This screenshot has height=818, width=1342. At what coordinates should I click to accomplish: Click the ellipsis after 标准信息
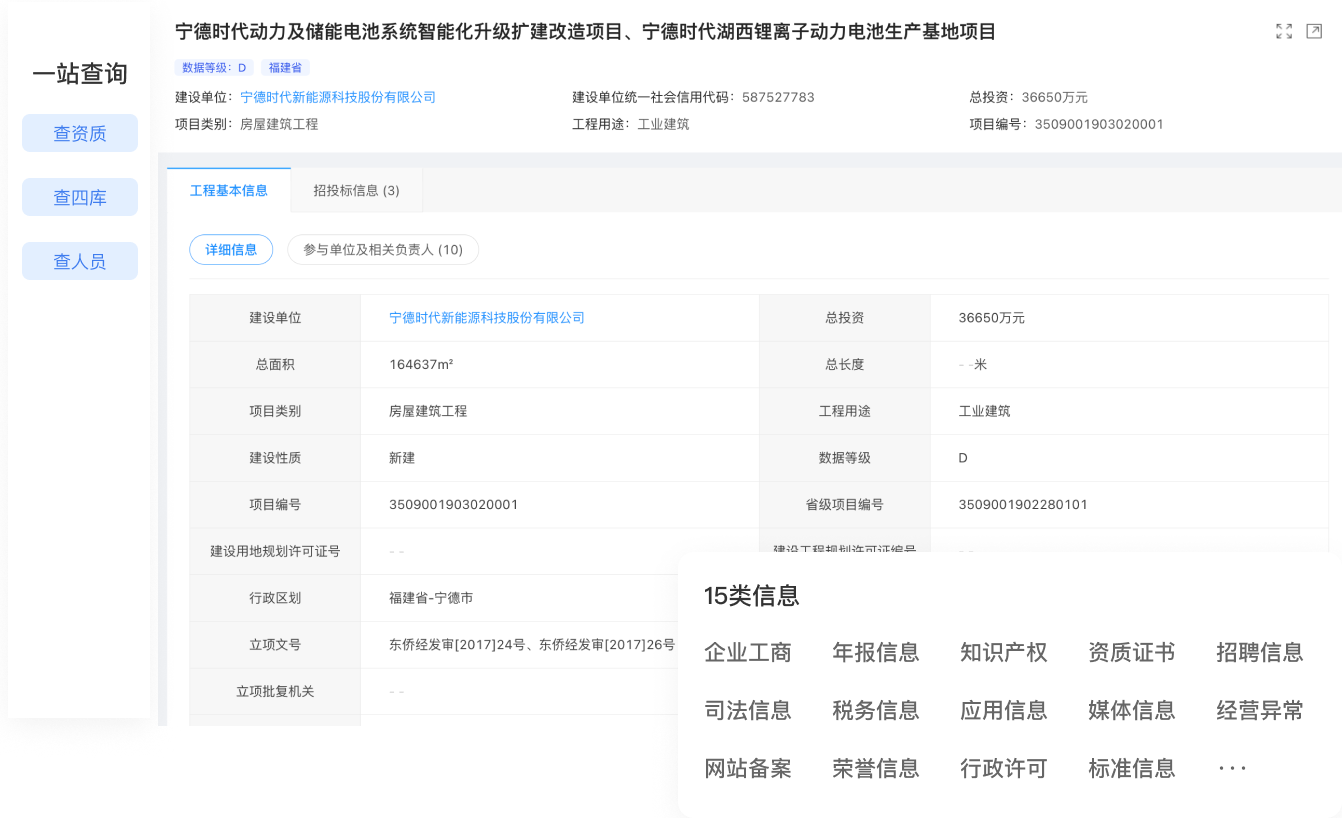[x=1233, y=769]
